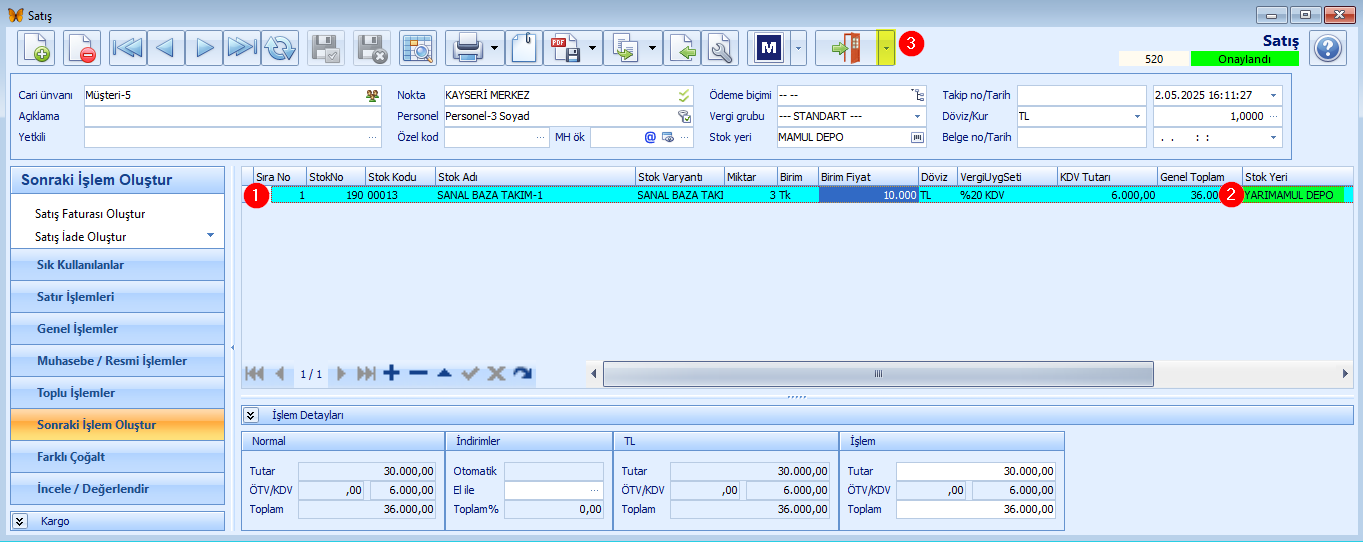Expand more items under Satış İade Oluştur
The width and height of the screenshot is (1363, 542).
[x=211, y=235]
